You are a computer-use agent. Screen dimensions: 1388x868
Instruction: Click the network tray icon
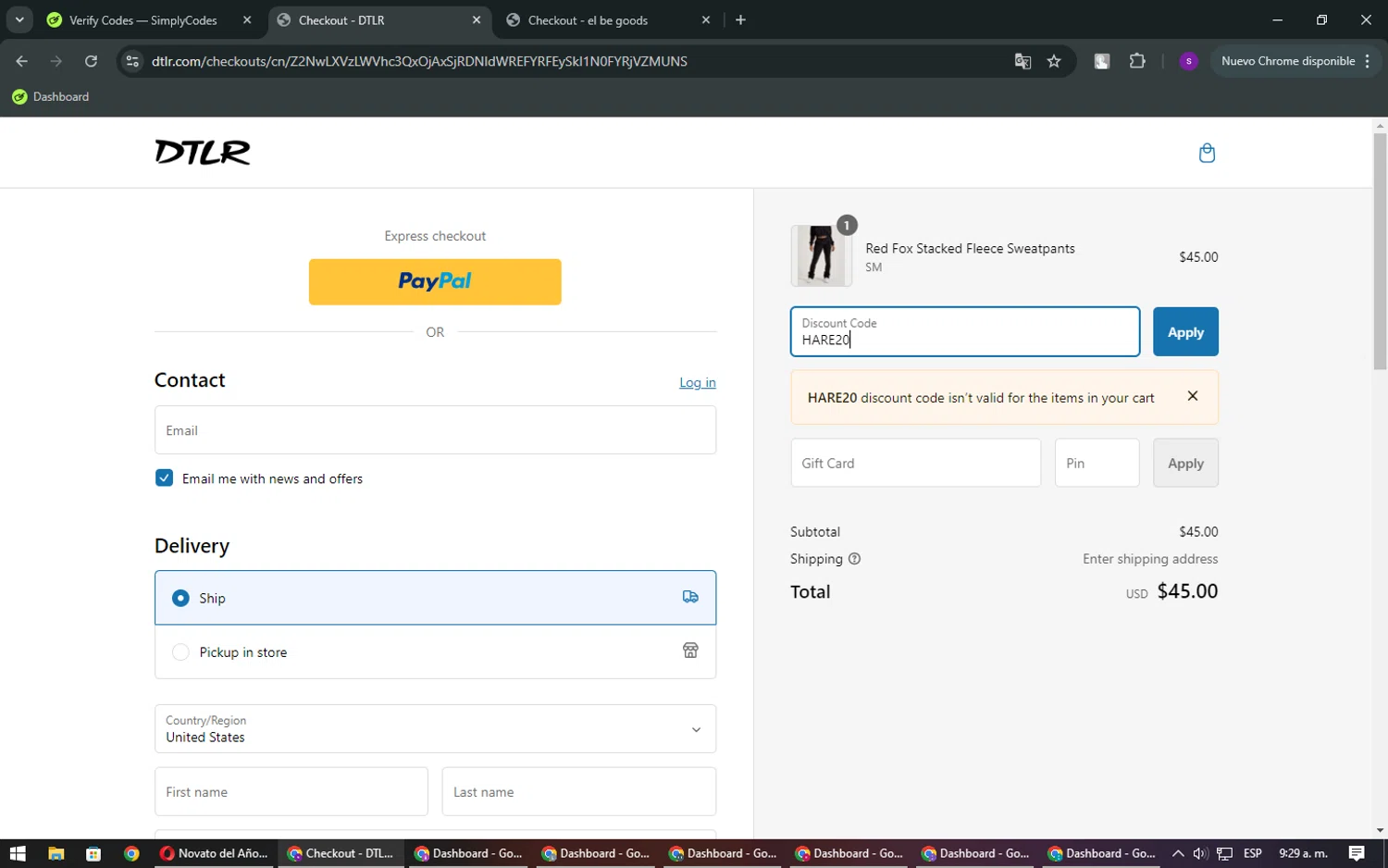[x=1224, y=853]
